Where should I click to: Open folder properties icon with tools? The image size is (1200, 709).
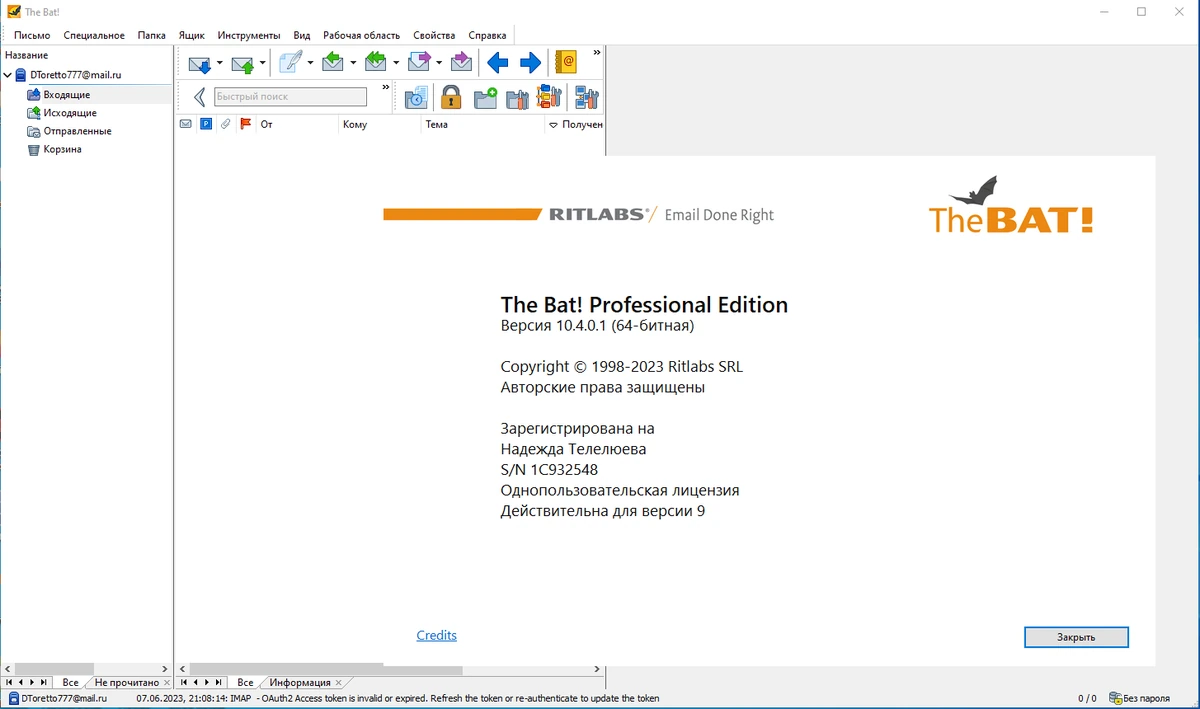[517, 97]
